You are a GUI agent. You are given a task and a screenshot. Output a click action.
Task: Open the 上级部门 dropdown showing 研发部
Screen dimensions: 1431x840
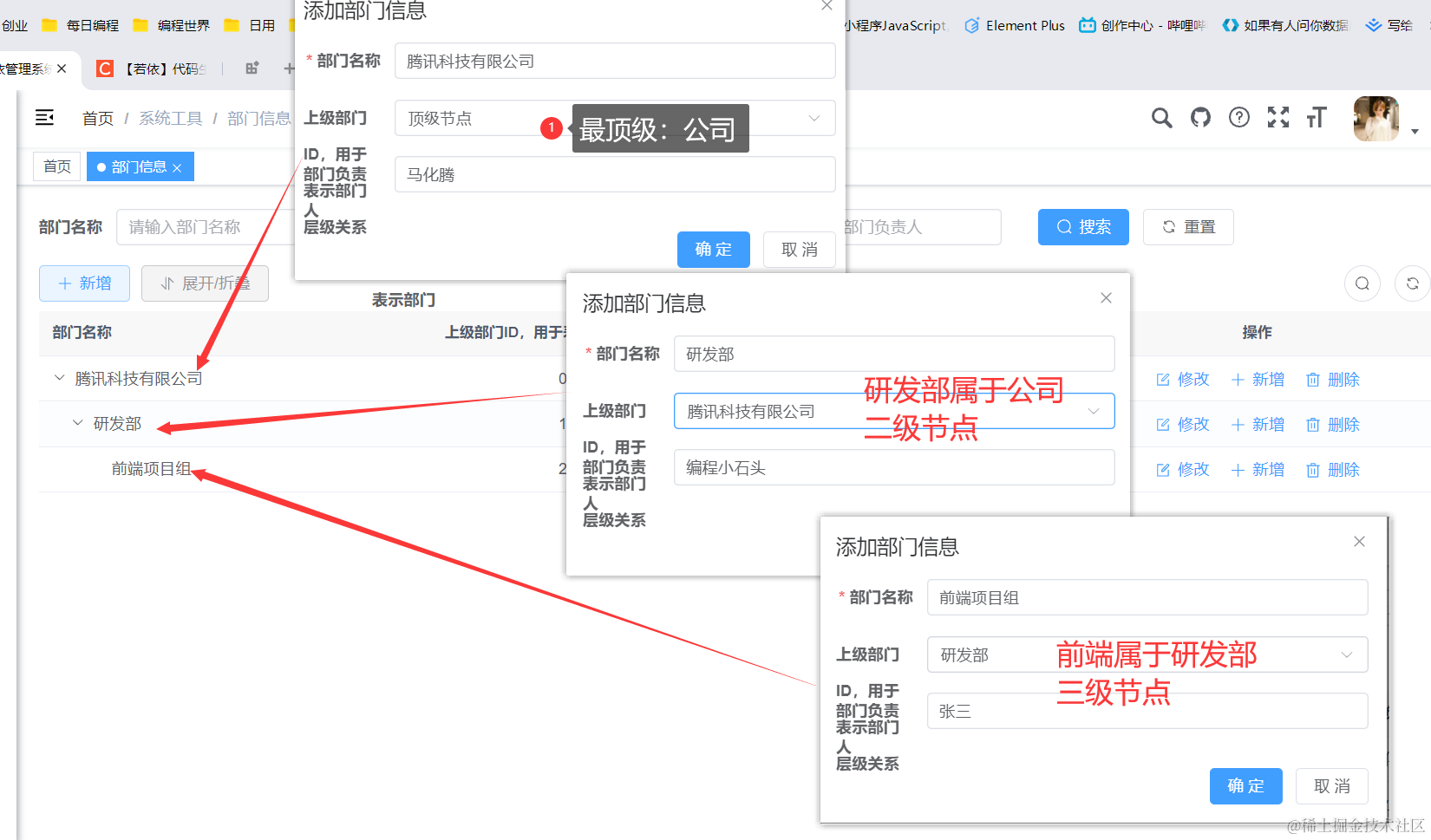pyautogui.click(x=1147, y=654)
